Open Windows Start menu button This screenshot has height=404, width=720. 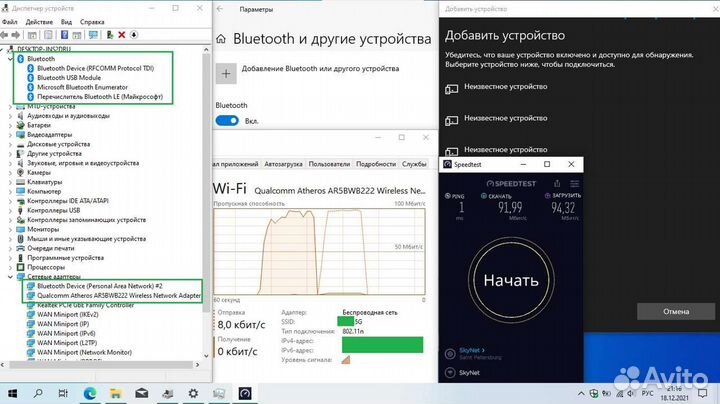click(13, 393)
